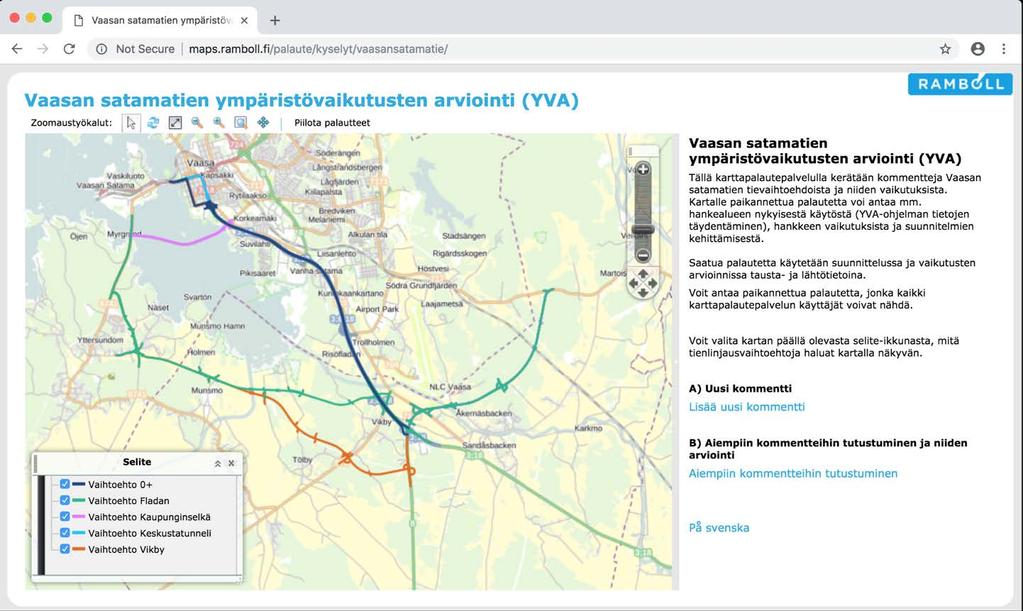Click Piilota palautteet to hide feedback
This screenshot has height=611, width=1023.
[332, 123]
